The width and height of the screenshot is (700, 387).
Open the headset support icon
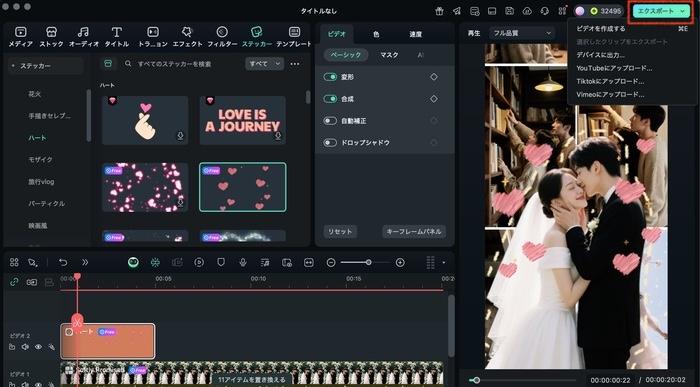click(x=545, y=11)
